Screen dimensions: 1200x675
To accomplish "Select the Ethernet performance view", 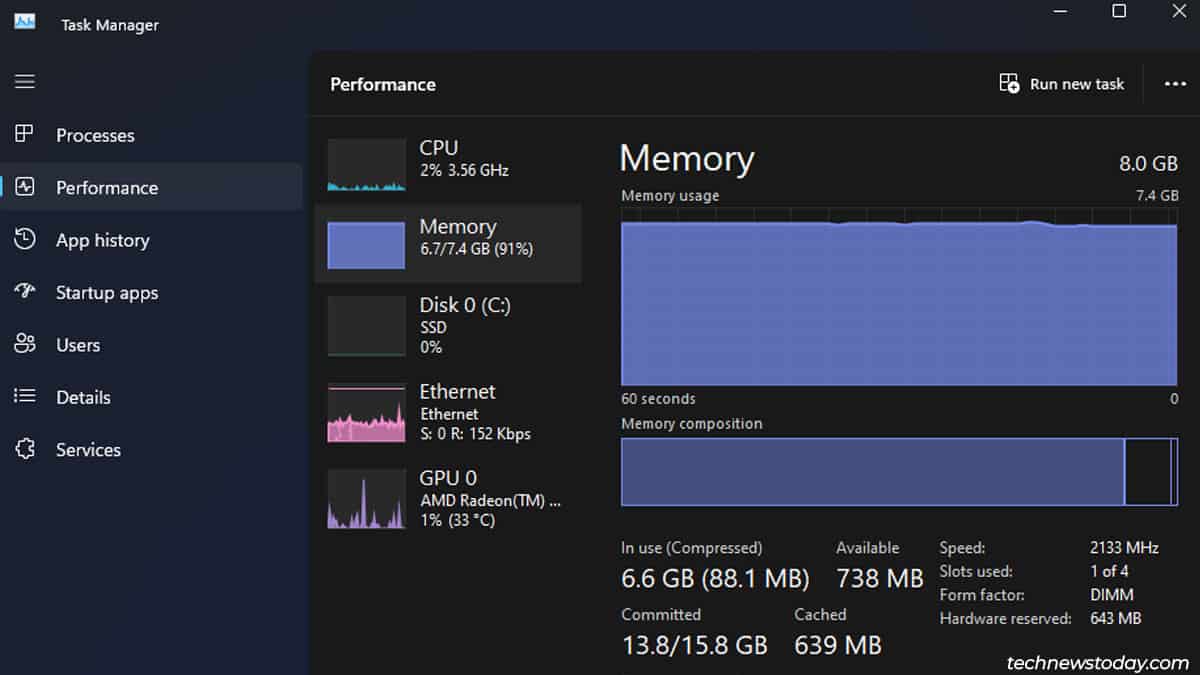I will 448,411.
